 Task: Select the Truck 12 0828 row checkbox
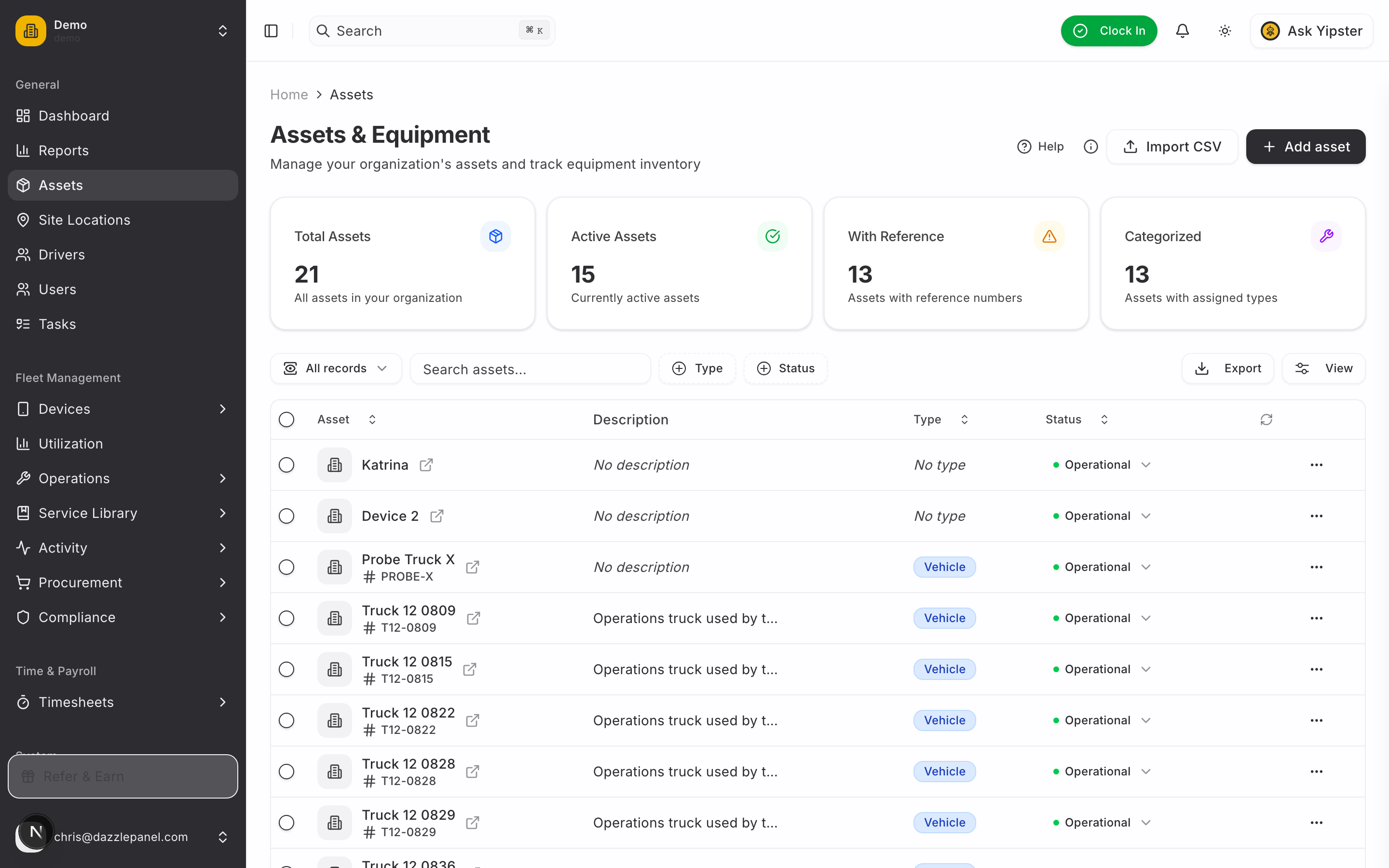point(286,772)
